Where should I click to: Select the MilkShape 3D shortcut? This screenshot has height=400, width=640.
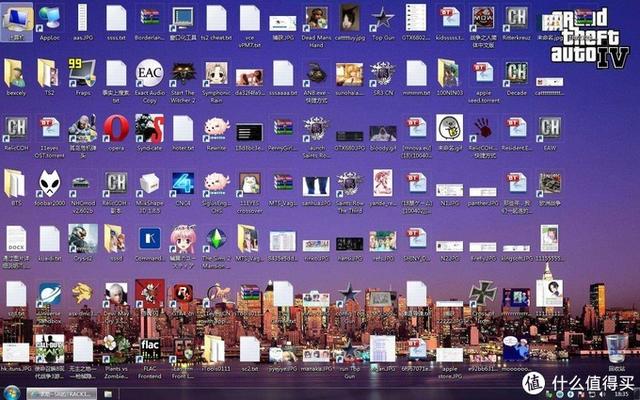[149, 183]
